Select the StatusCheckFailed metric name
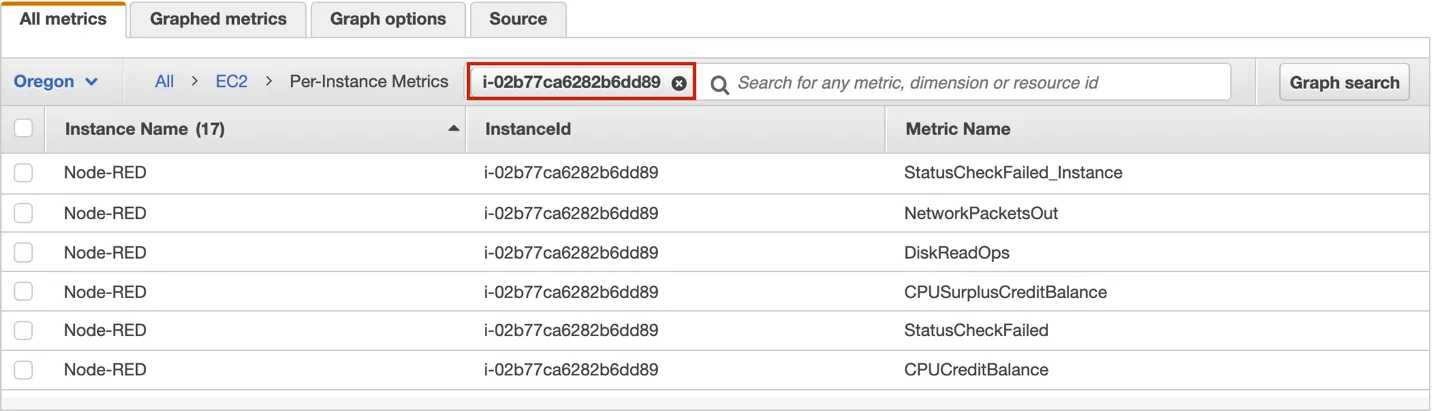1432x411 pixels. (x=976, y=331)
